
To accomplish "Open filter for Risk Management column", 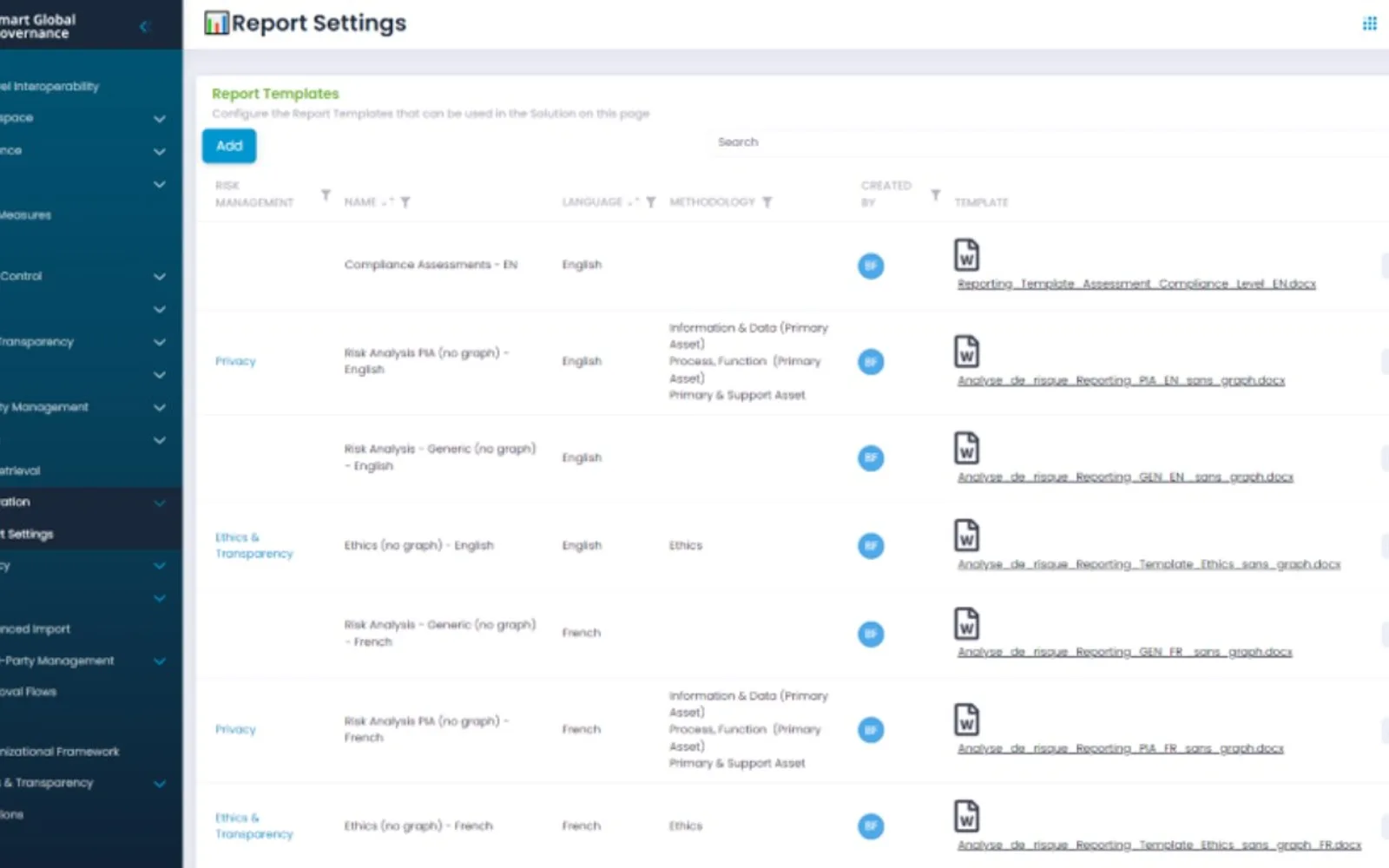I will pyautogui.click(x=326, y=194).
